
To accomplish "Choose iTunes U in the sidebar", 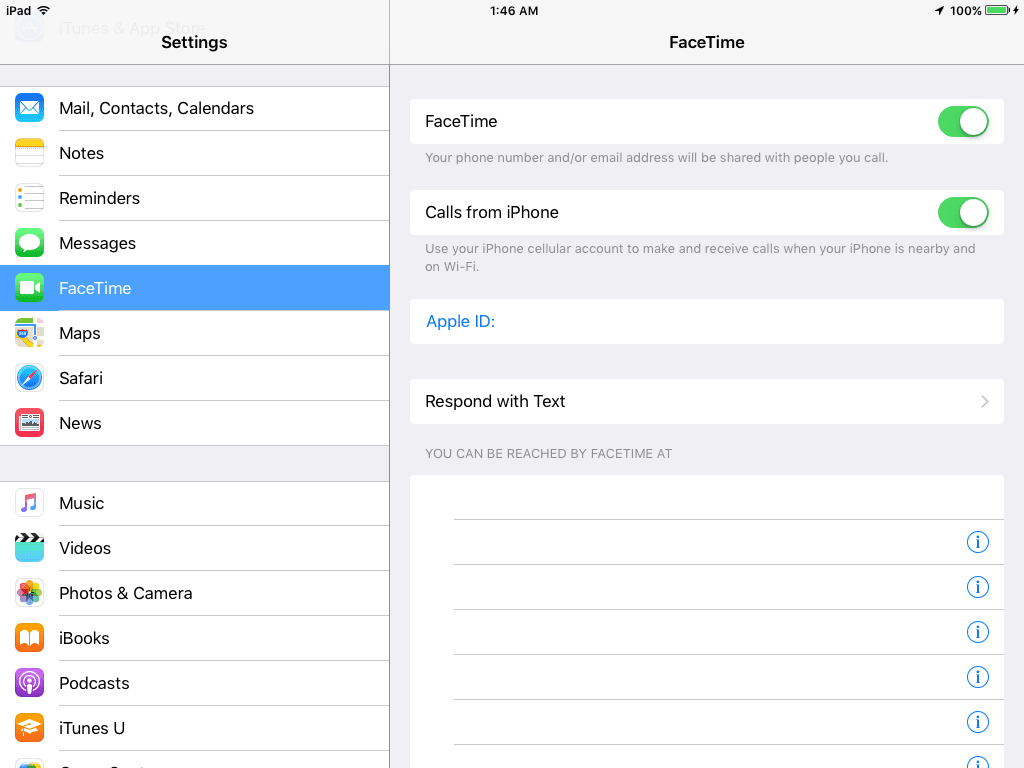I will click(x=195, y=728).
